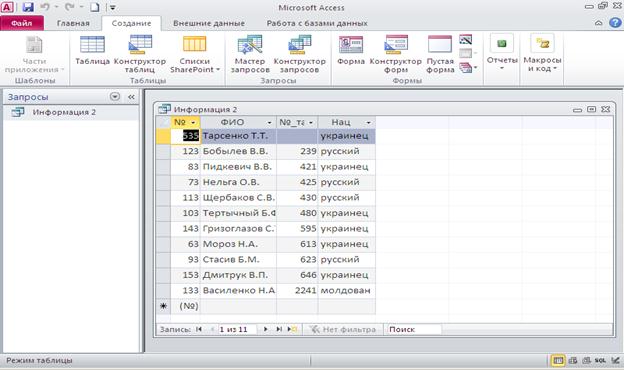Save using the quick access Save icon
Screen dimensions: 624x370
pos(27,7)
